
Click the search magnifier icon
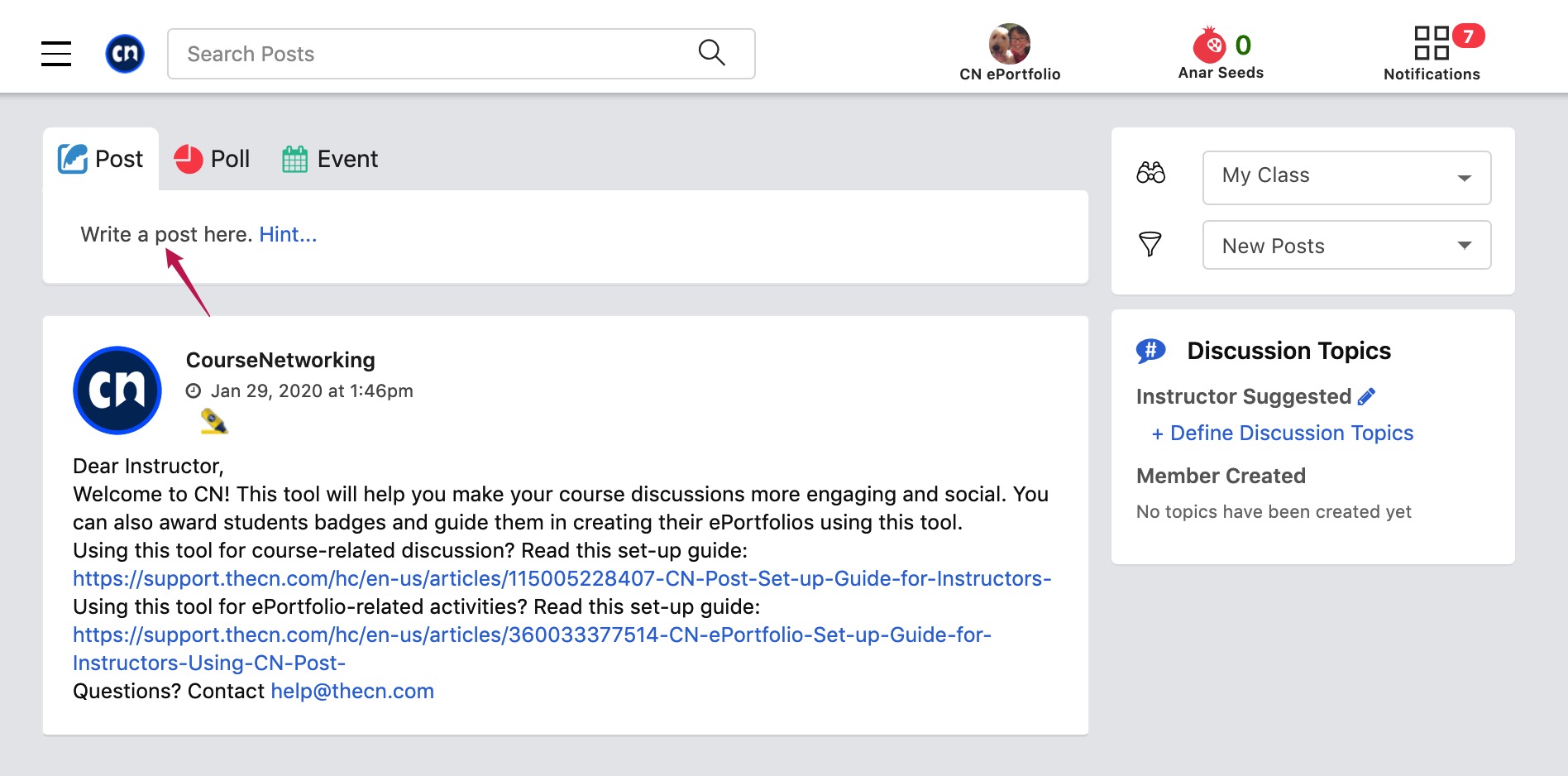point(711,53)
